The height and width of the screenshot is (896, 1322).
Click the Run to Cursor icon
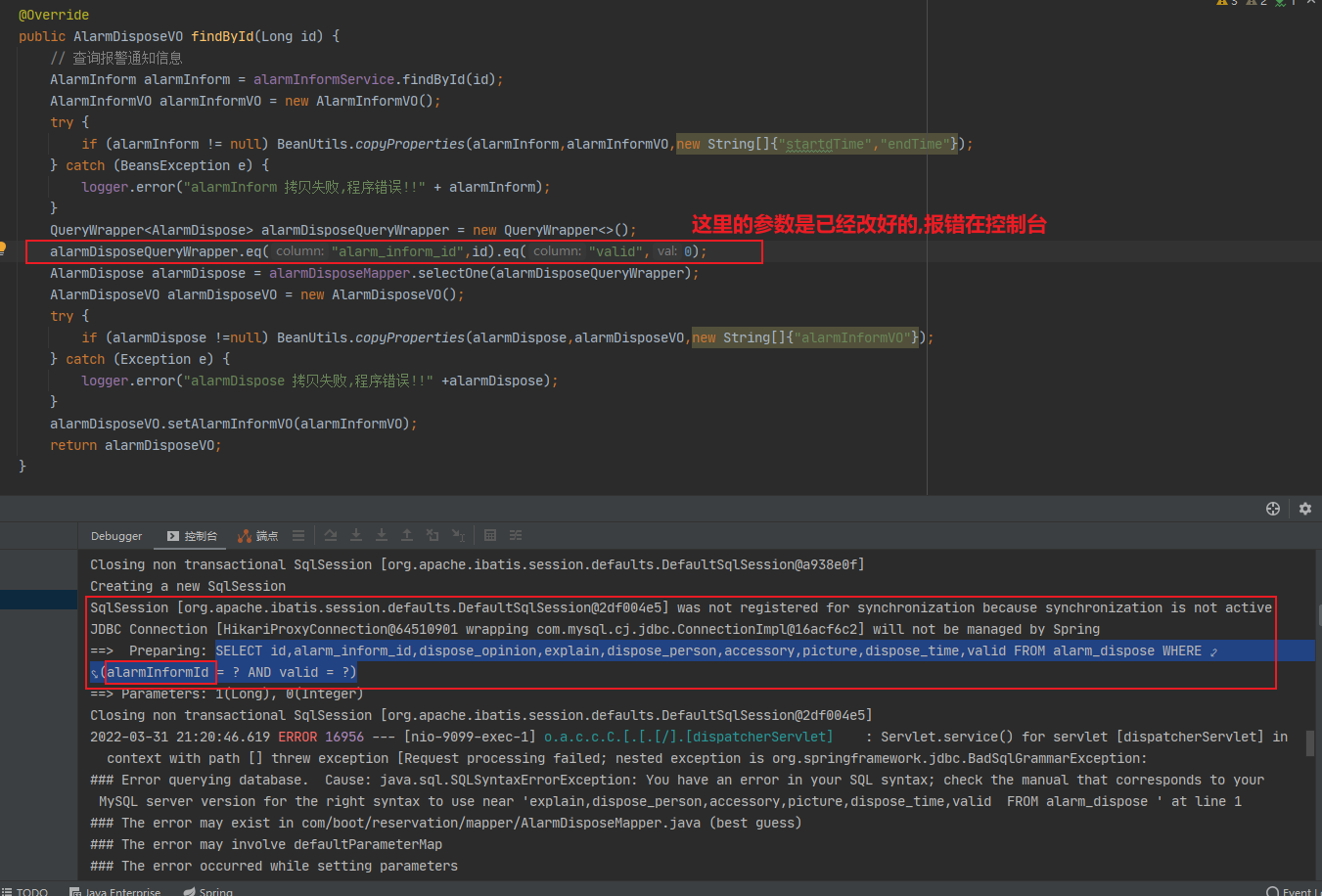[x=458, y=535]
